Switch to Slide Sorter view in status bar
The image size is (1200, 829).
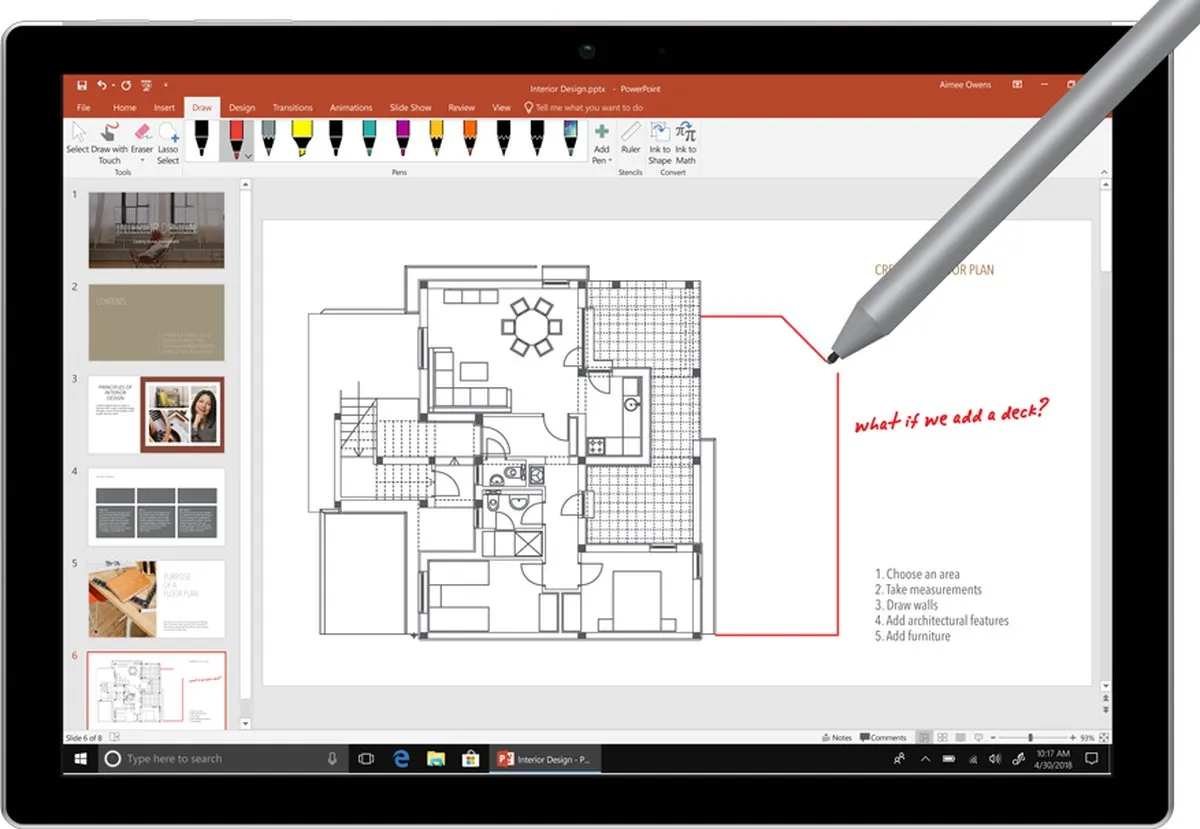942,737
